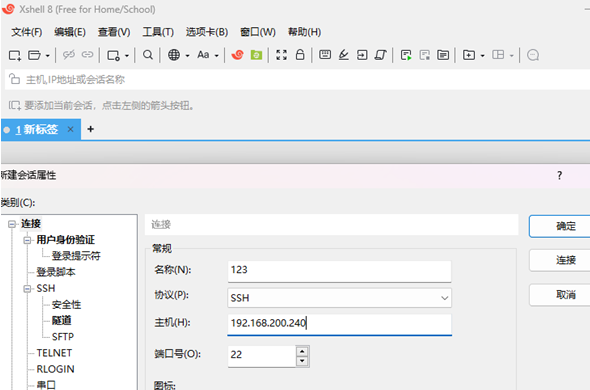Click the Find magnifier icon
Image resolution: width=590 pixels, height=390 pixels.
[148, 55]
